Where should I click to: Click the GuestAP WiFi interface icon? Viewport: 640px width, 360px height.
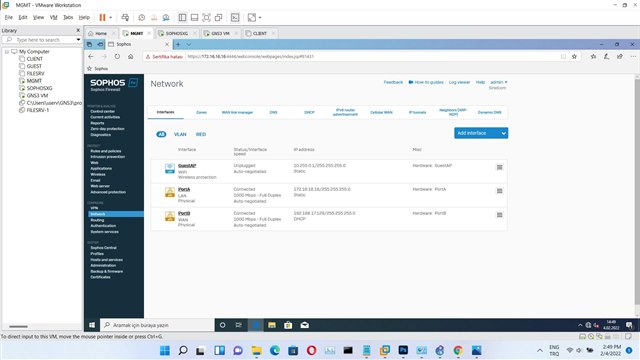[170, 168]
